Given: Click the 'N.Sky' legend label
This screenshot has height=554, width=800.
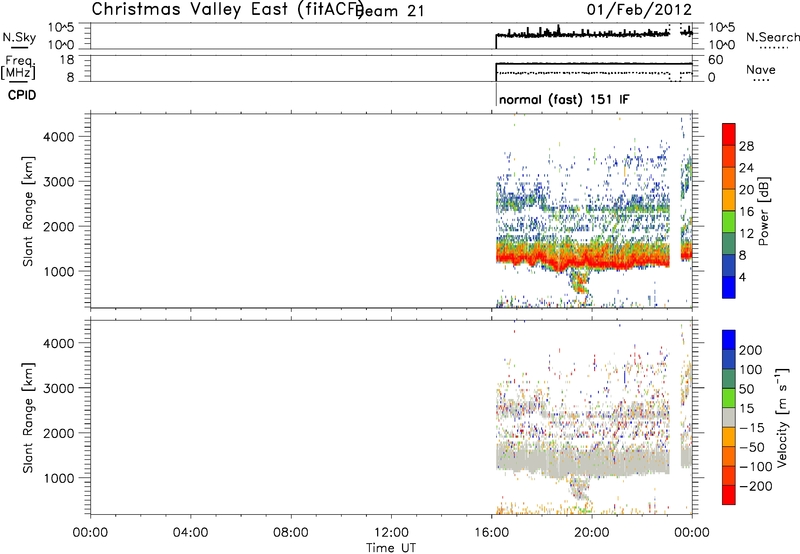Looking at the screenshot, I should coord(19,37).
